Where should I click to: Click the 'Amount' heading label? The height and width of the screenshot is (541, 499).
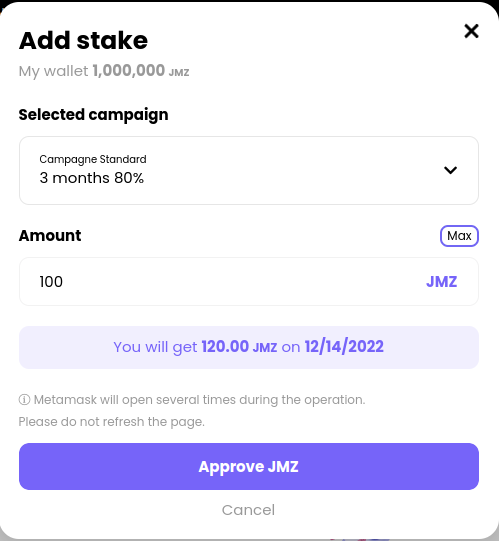[x=50, y=236]
